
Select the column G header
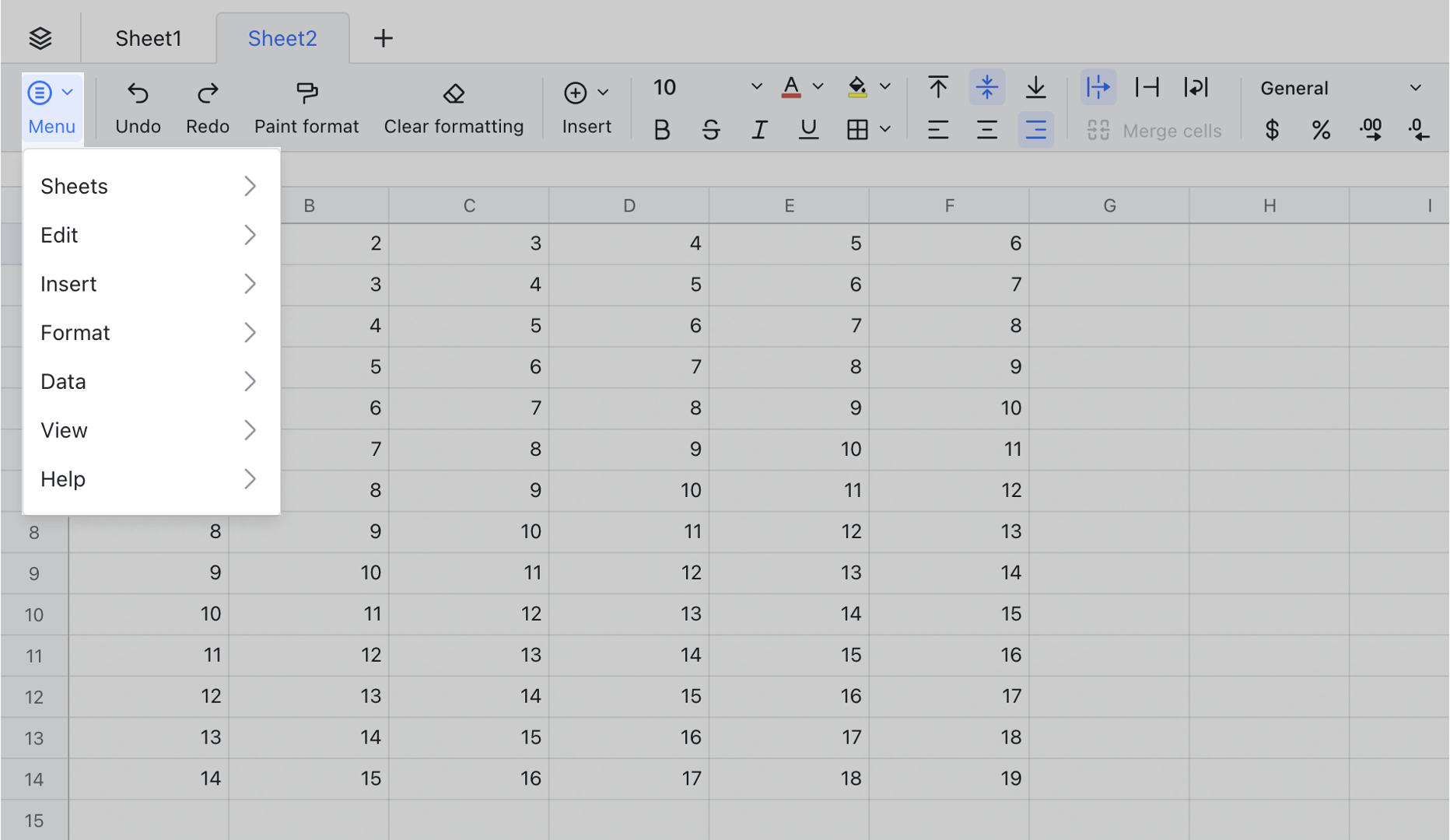click(1109, 205)
